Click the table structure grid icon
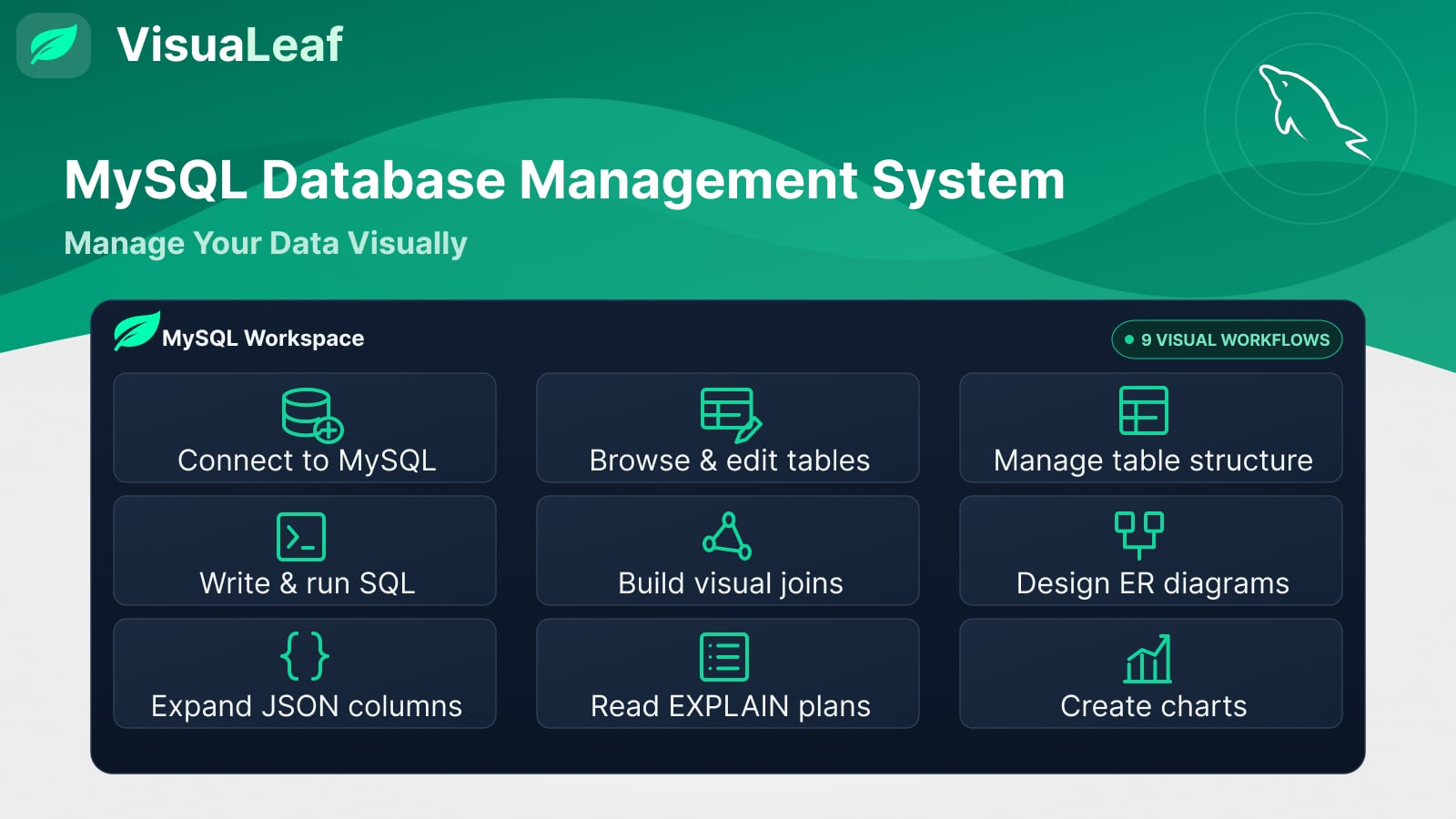 click(1143, 410)
